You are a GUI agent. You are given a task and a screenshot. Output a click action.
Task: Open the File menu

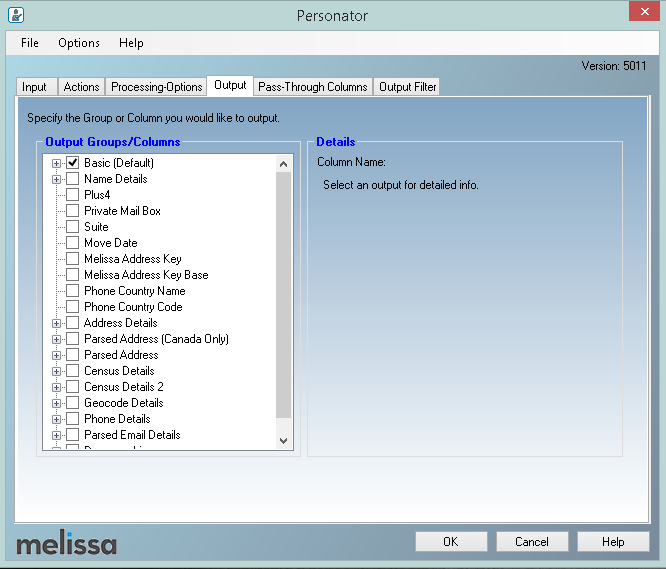30,43
